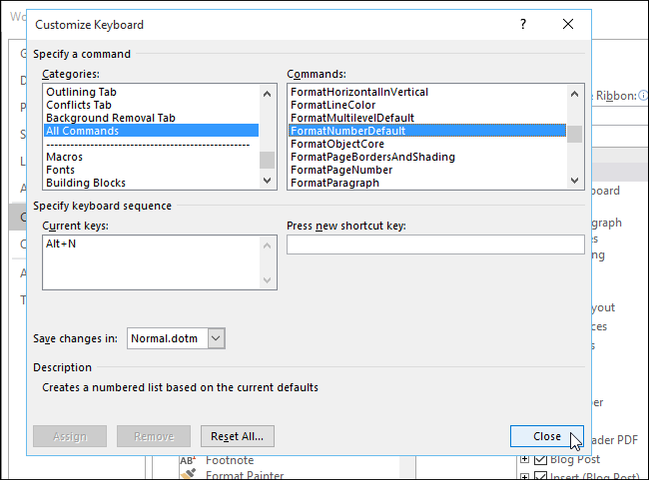The image size is (649, 480).
Task: Click the Reset All button
Action: (237, 436)
